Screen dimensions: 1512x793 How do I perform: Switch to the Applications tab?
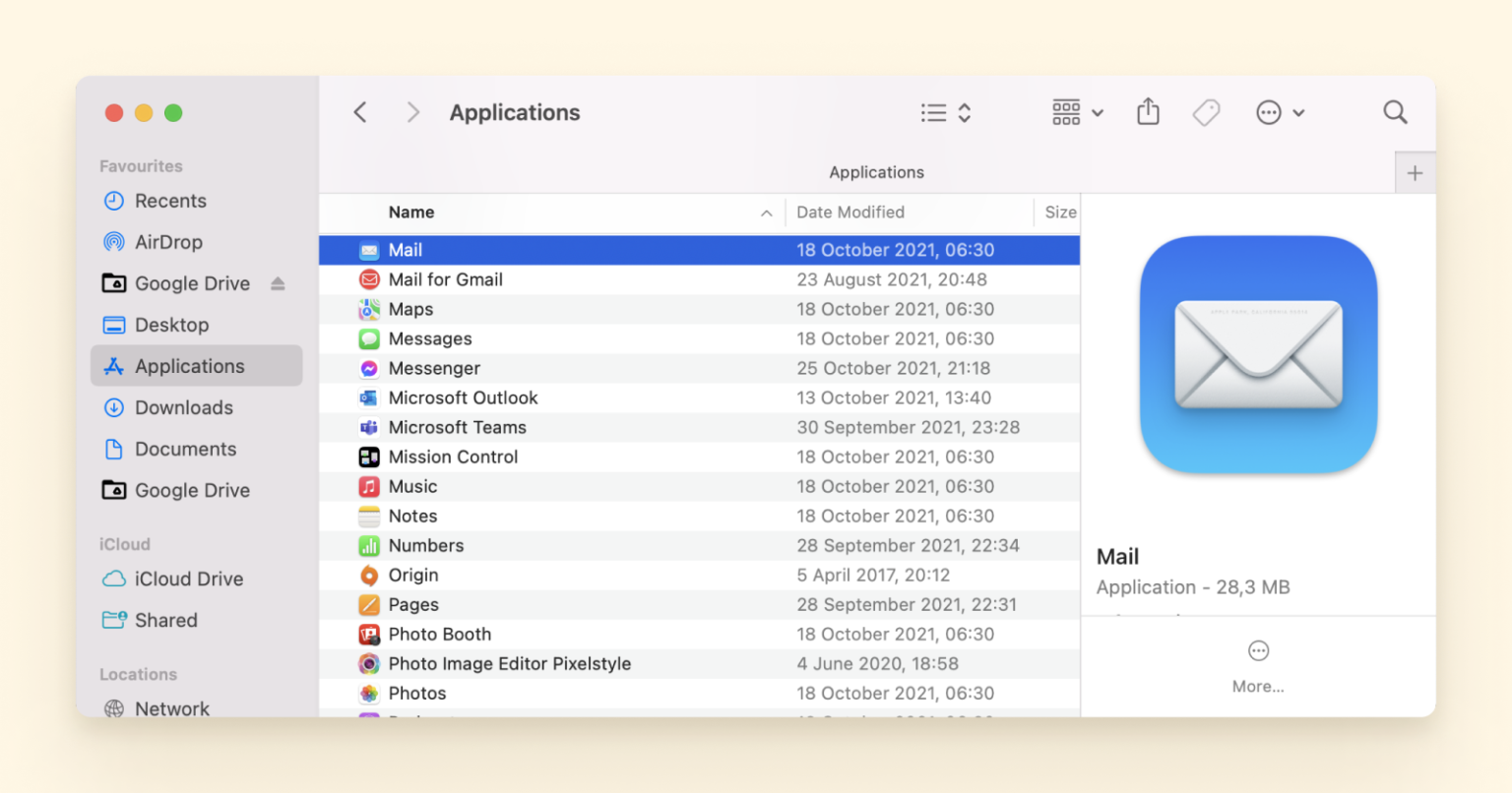pyautogui.click(x=875, y=171)
